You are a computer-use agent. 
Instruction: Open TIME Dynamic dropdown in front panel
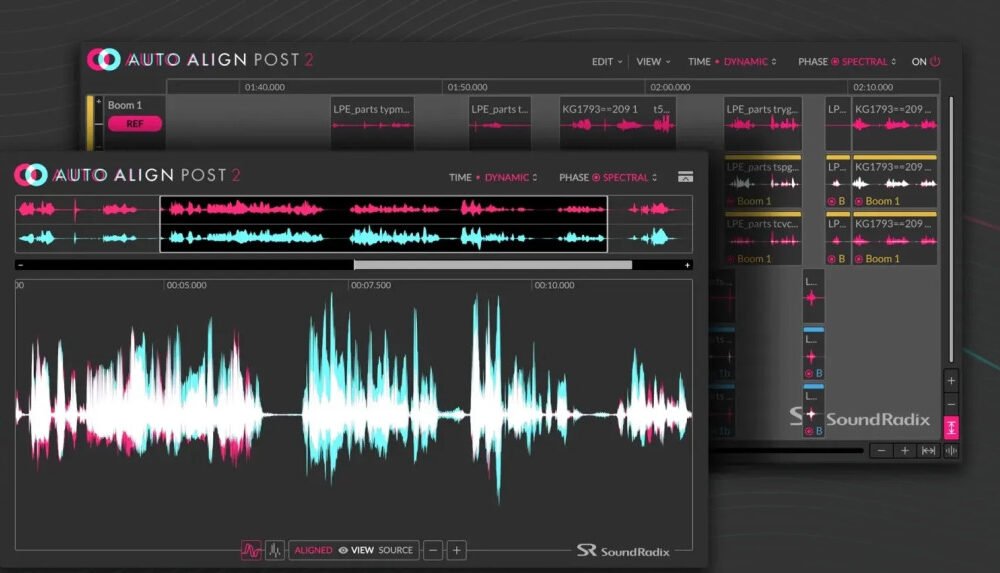click(x=508, y=178)
